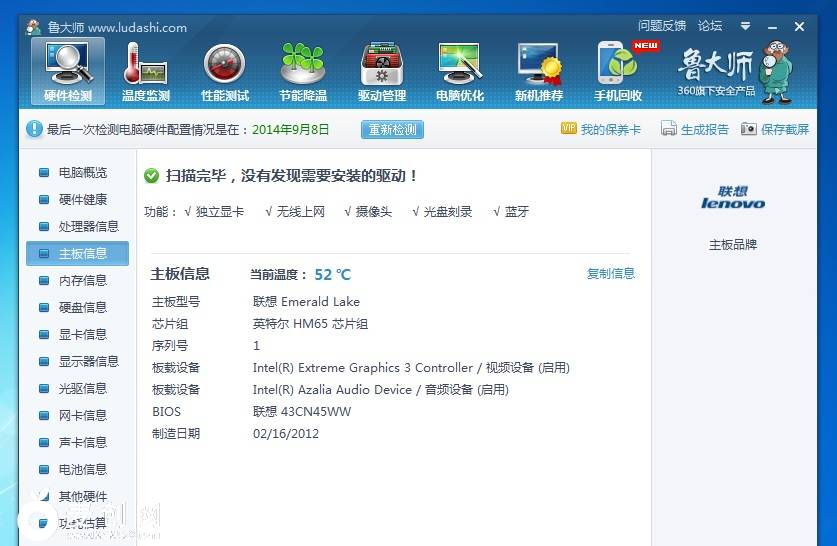Open the title bar dropdown menu arrow
Screen dimensions: 837x546
pyautogui.click(x=745, y=26)
